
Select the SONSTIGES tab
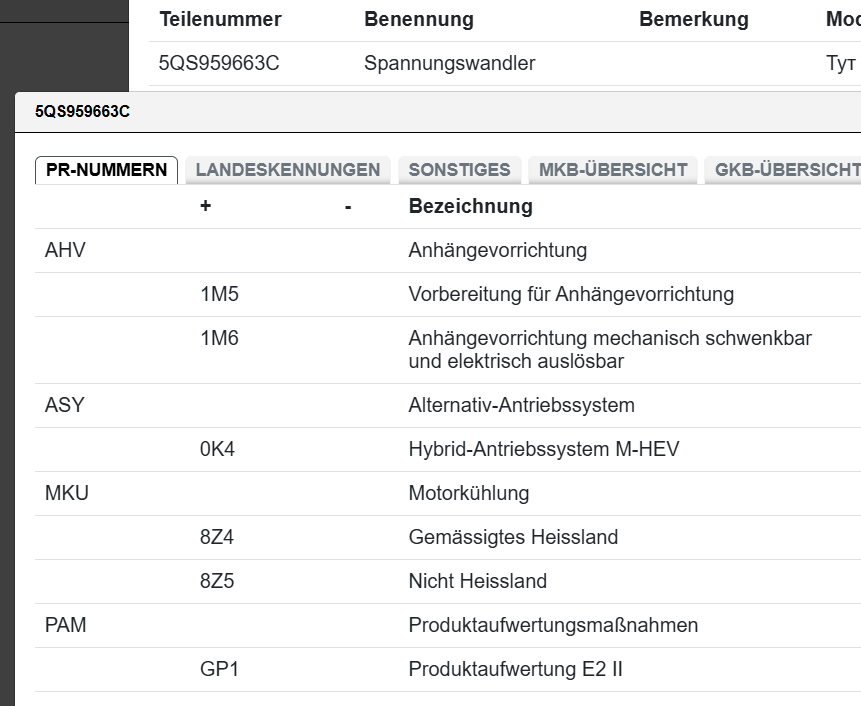(x=459, y=170)
